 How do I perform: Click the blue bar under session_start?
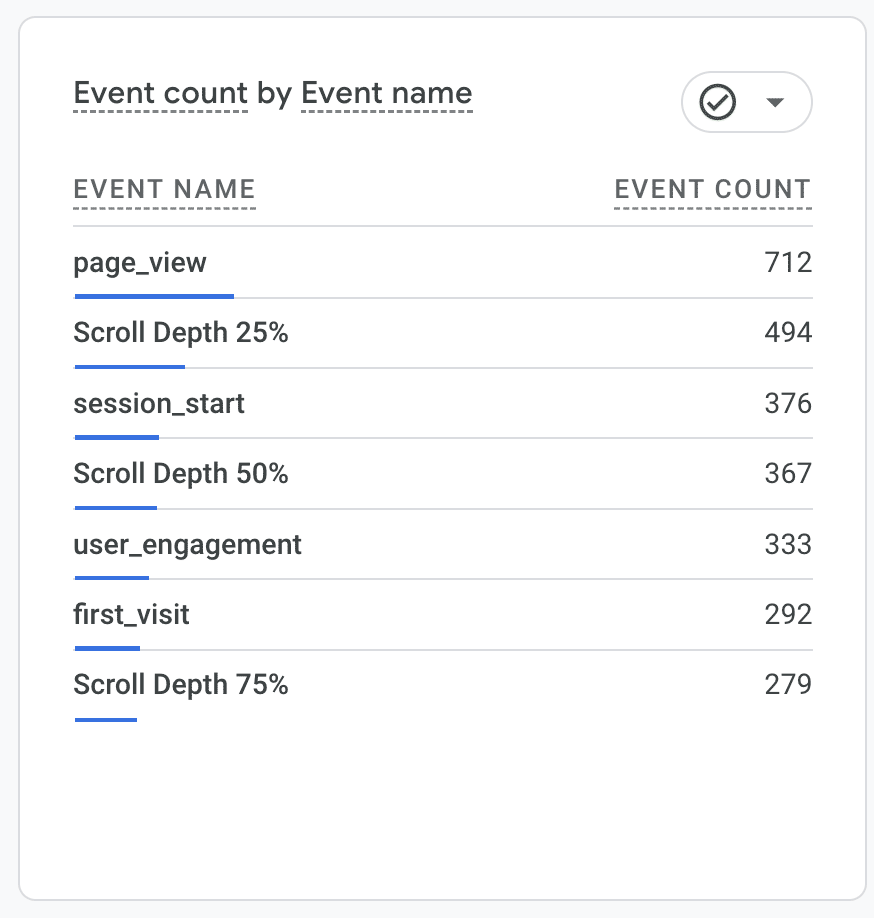click(x=117, y=437)
